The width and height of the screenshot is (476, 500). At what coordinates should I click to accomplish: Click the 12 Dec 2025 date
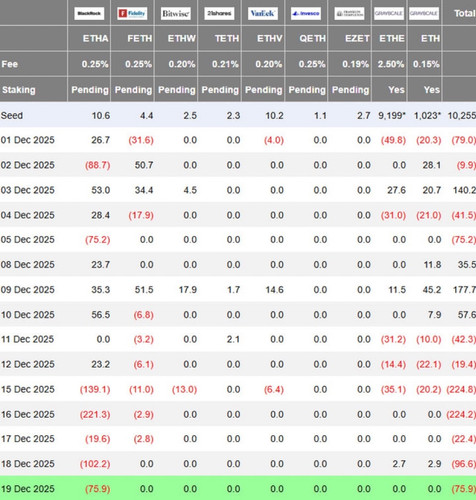tap(27, 364)
